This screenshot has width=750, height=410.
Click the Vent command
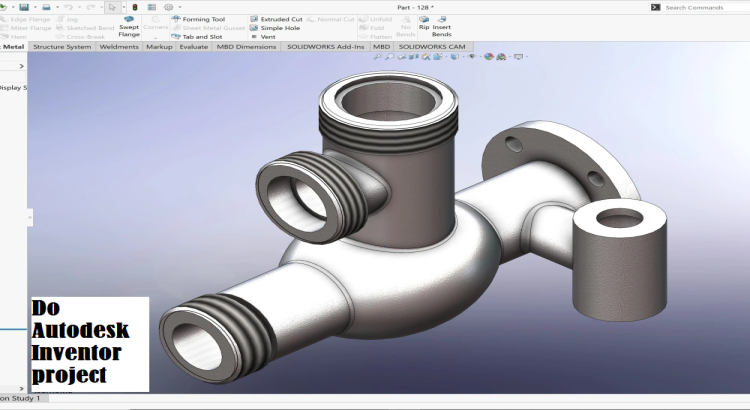tap(263, 36)
